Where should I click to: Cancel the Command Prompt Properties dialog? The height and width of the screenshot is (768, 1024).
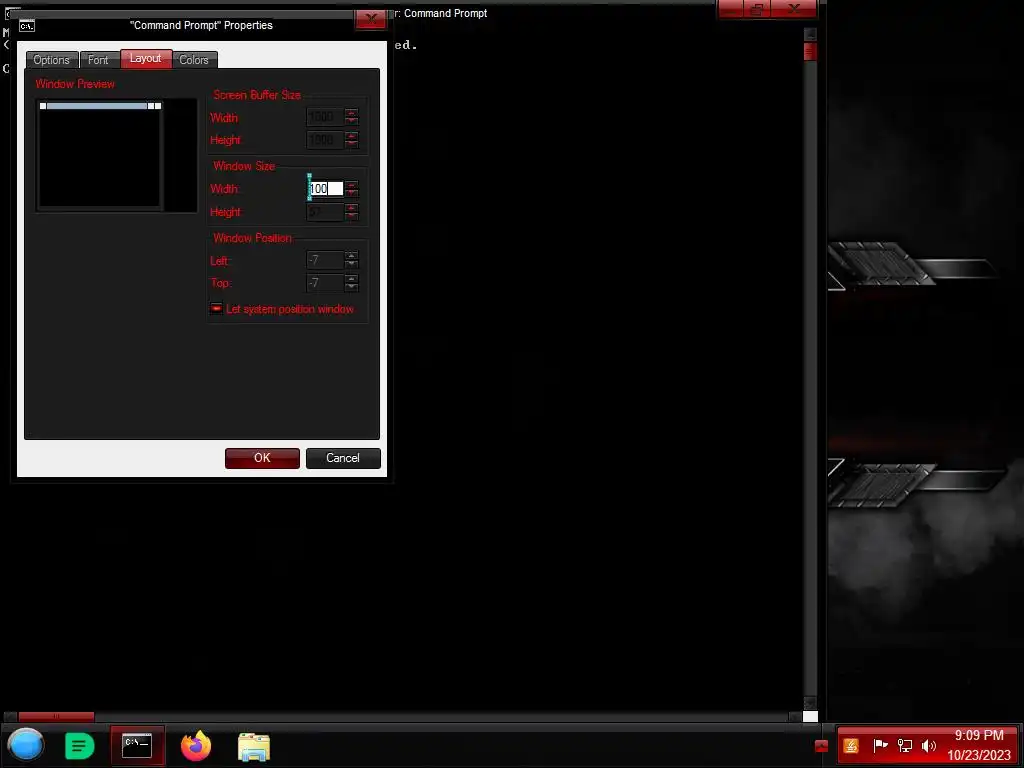pyautogui.click(x=343, y=458)
